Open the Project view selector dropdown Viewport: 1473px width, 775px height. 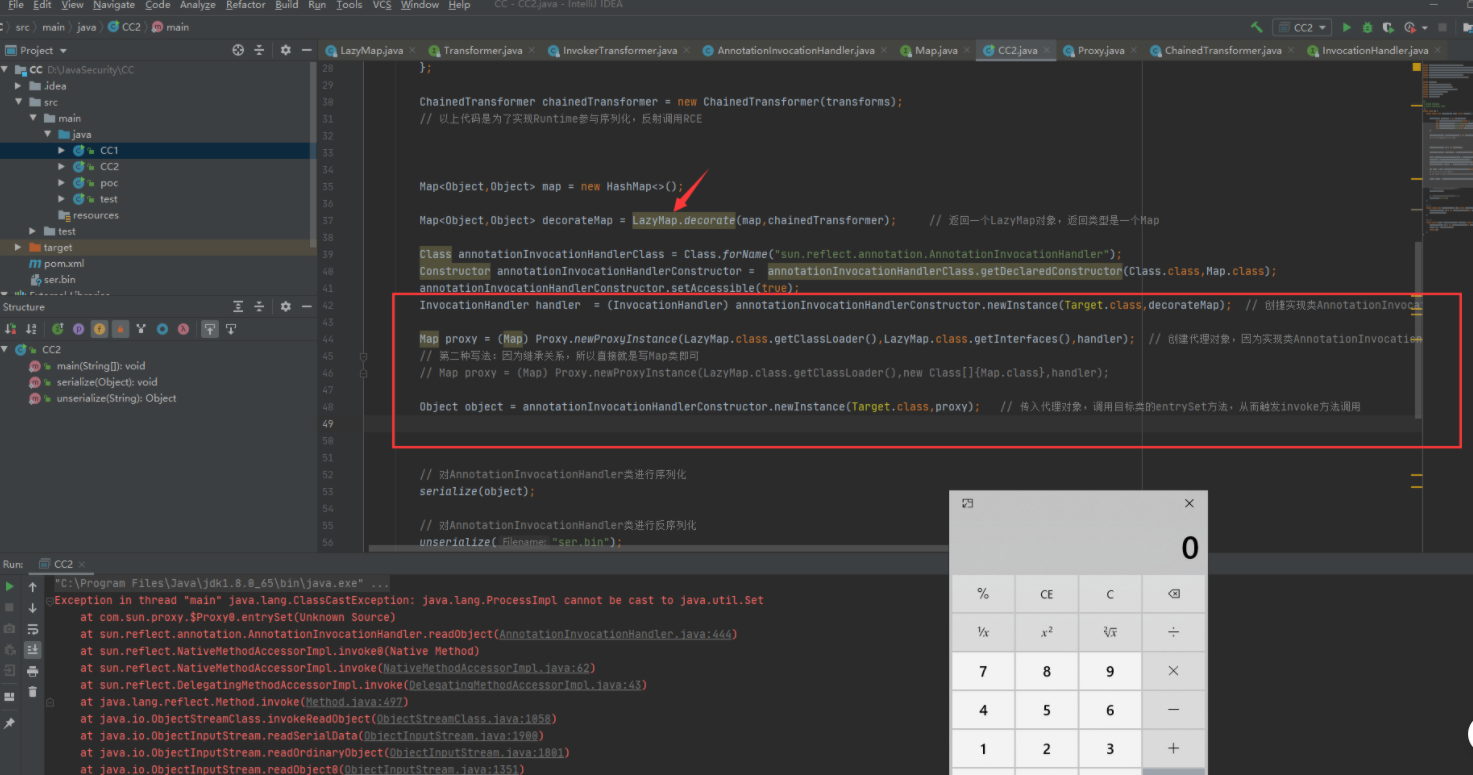coord(37,50)
